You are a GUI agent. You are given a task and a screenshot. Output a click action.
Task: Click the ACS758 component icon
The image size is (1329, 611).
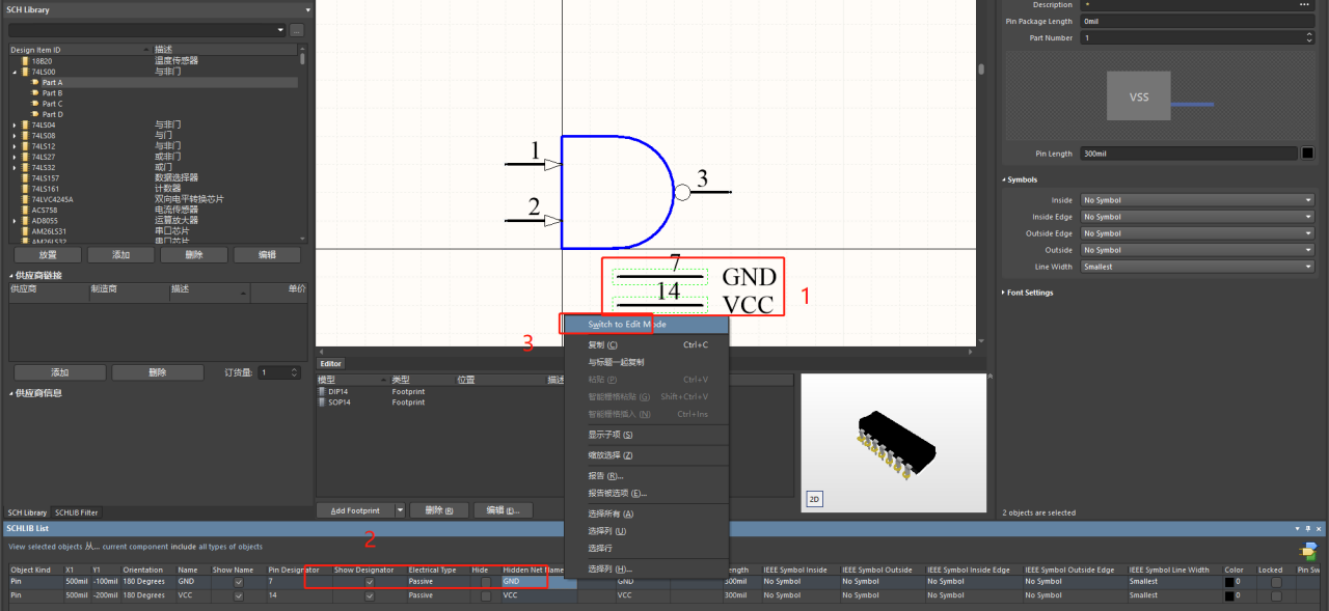(x=26, y=210)
